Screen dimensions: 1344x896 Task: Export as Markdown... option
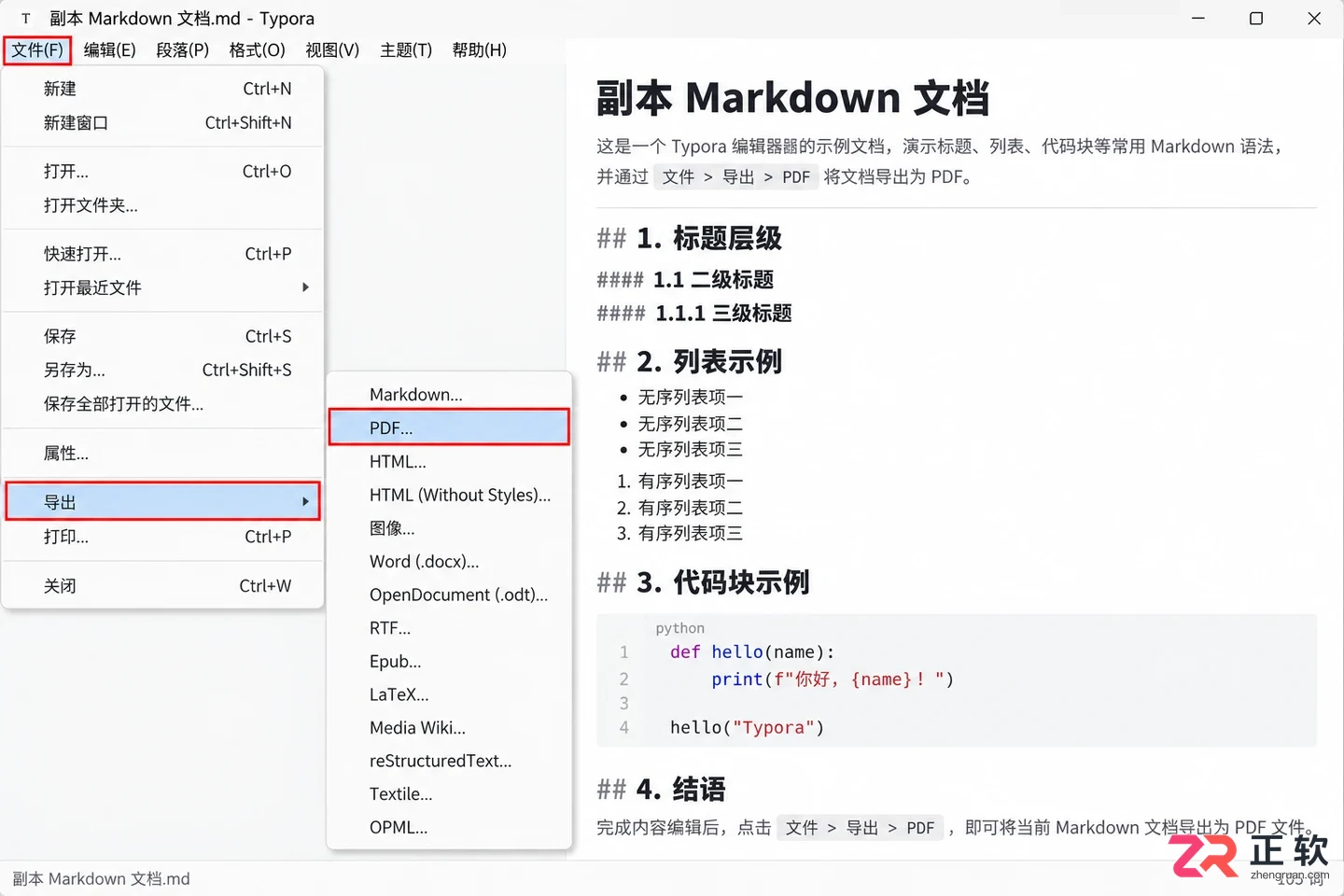[449, 395]
